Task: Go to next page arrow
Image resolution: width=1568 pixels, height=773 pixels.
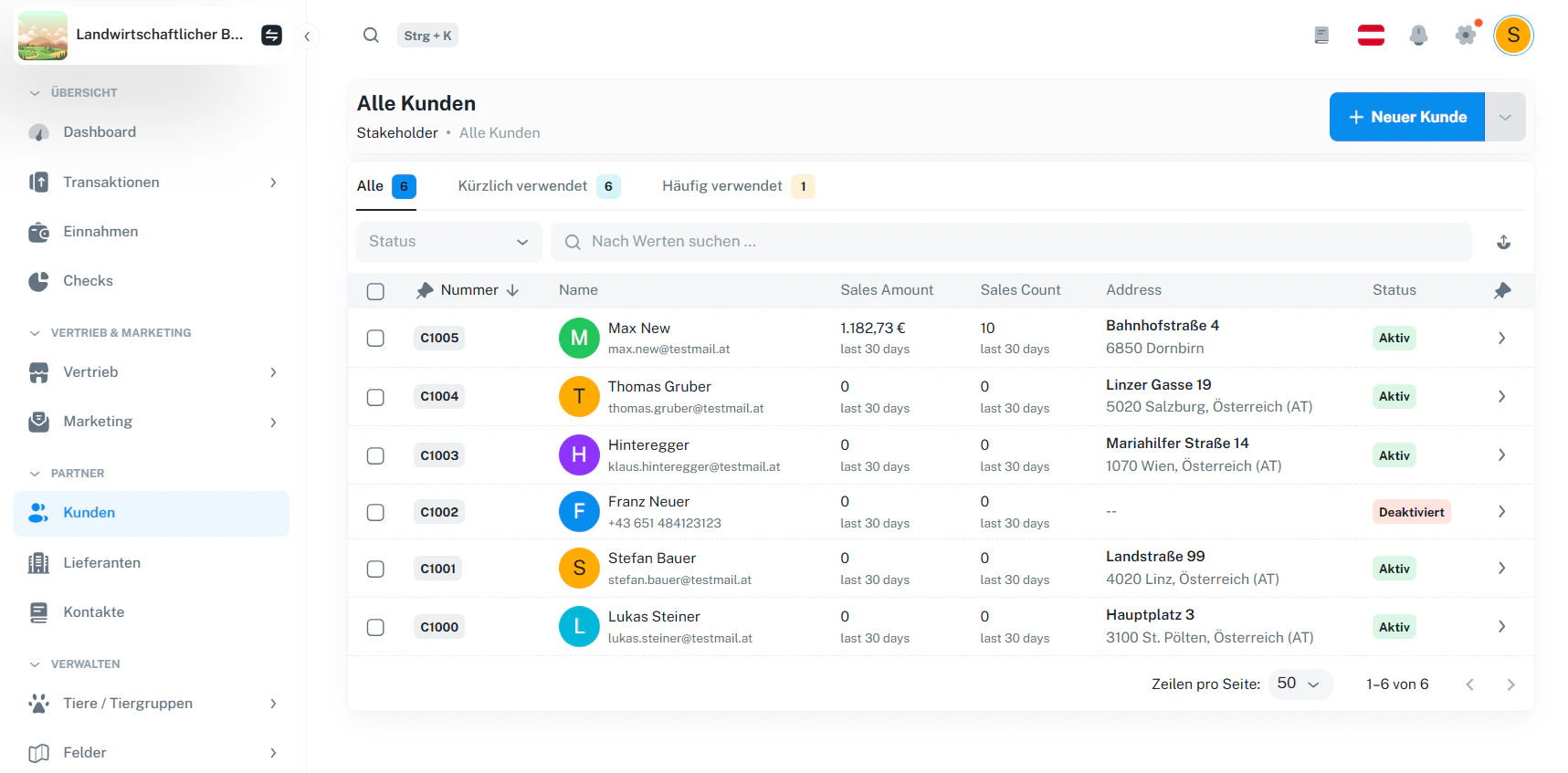Action: [1510, 684]
